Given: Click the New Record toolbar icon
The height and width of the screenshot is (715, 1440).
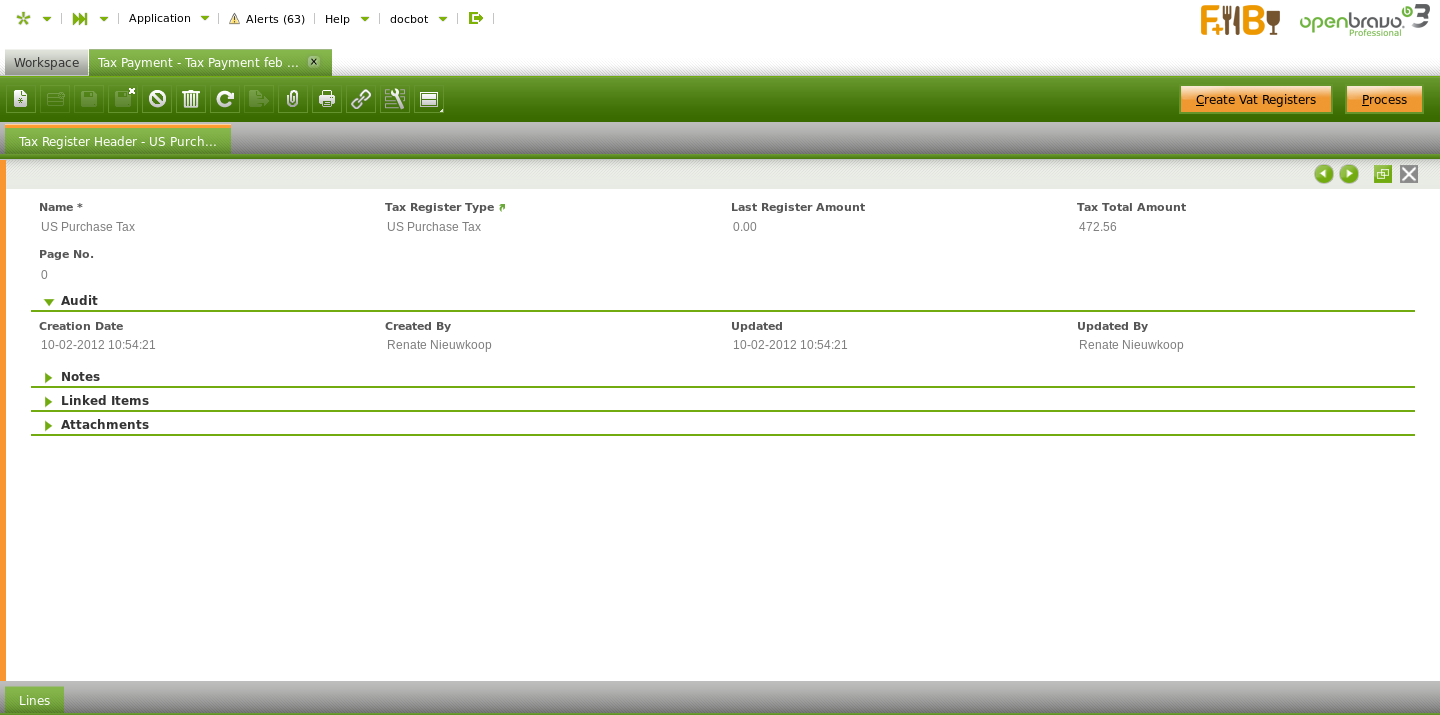Looking at the screenshot, I should tap(21, 99).
